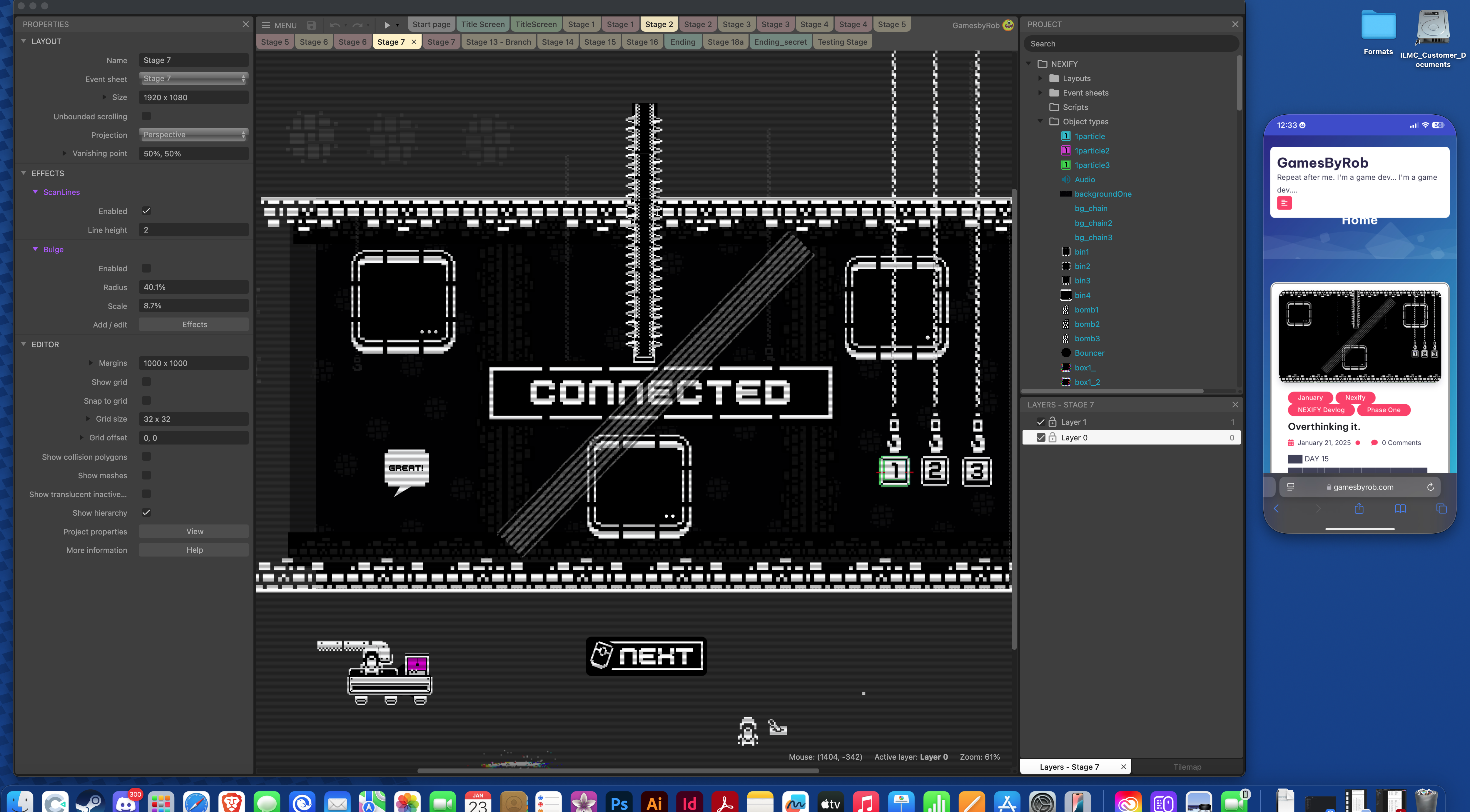Select the Audio object in project tree

click(x=1084, y=180)
